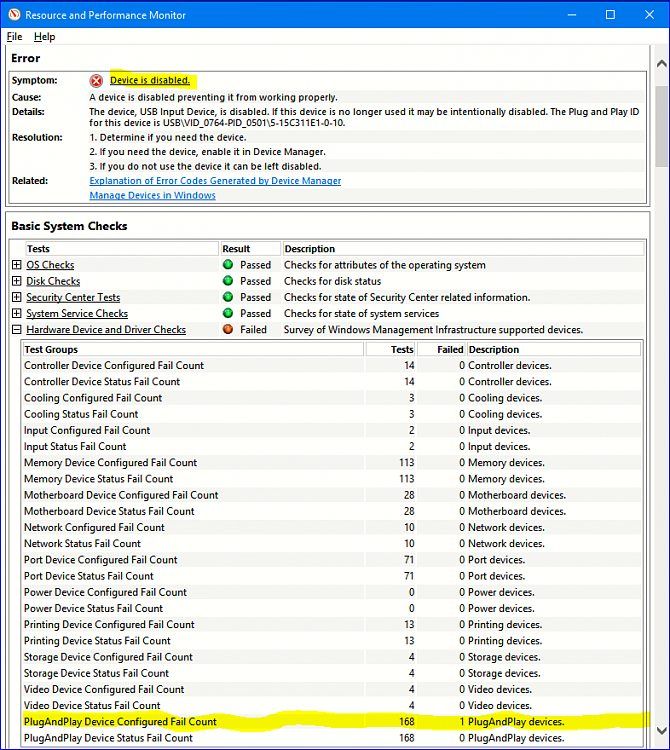Expand the Security Center Tests row
The height and width of the screenshot is (750, 670).
[x=17, y=297]
